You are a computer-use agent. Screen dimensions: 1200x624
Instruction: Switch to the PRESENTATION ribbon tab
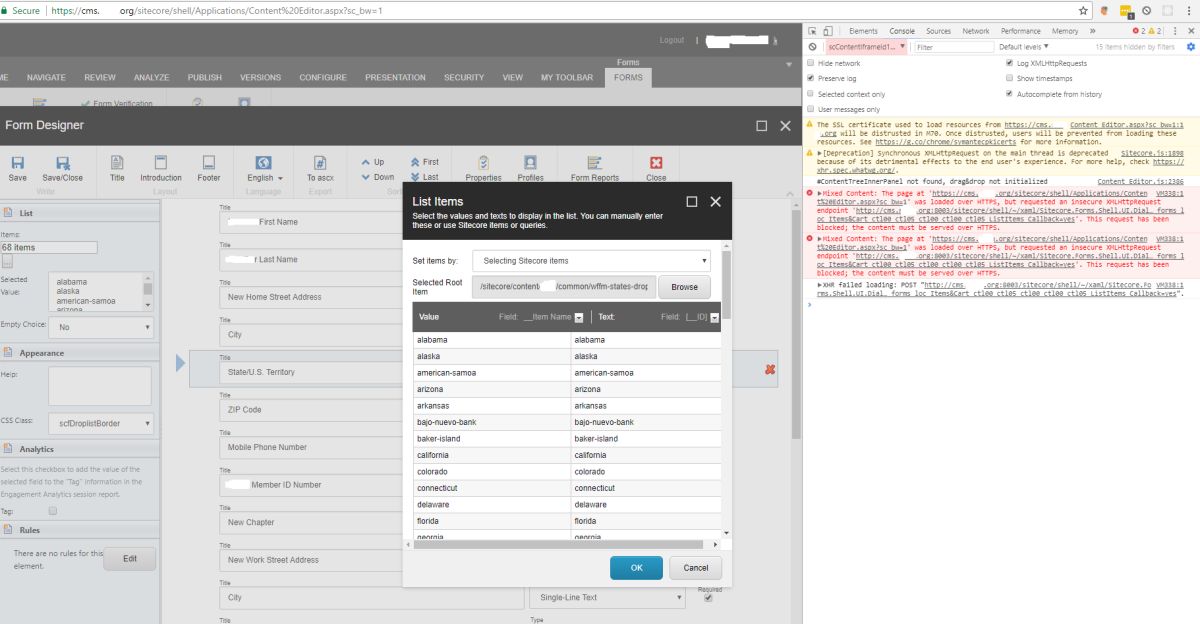[395, 77]
